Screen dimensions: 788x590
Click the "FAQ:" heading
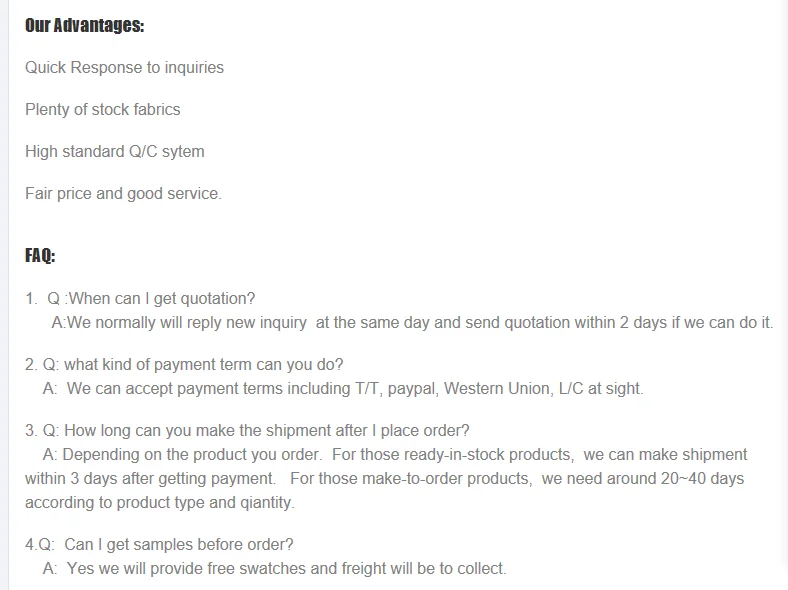[40, 256]
